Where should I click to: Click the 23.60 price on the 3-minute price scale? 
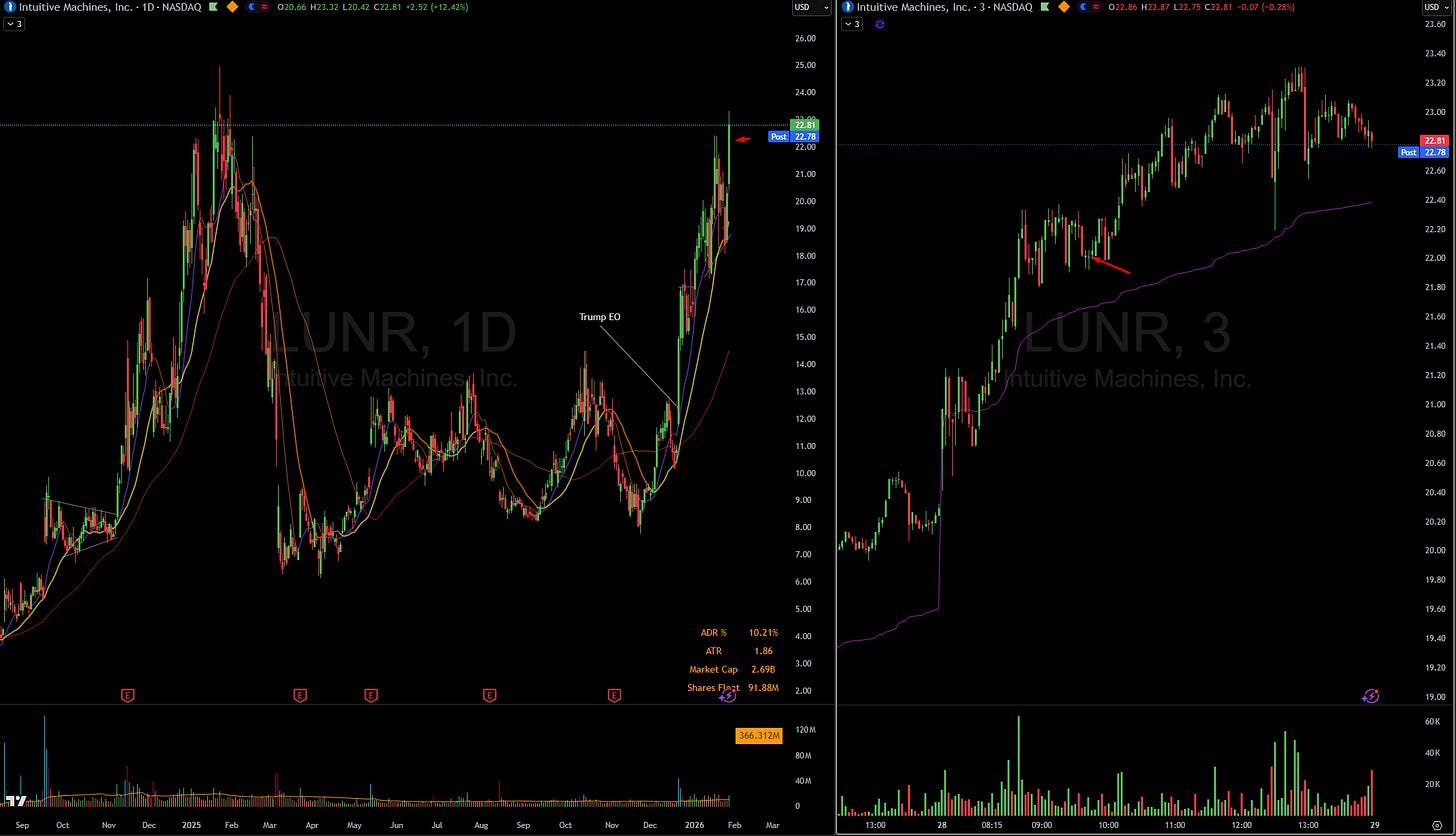[1437, 23]
